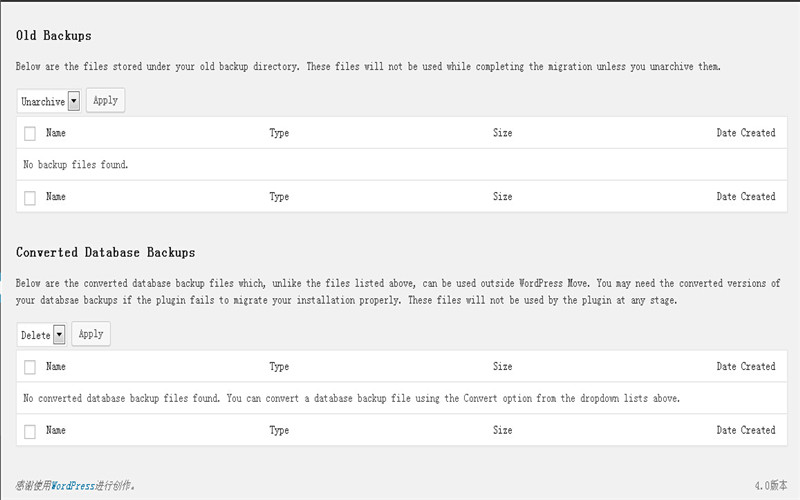Tick select-all checkbox in Converted Backups footer
The image size is (800, 500).
click(30, 431)
